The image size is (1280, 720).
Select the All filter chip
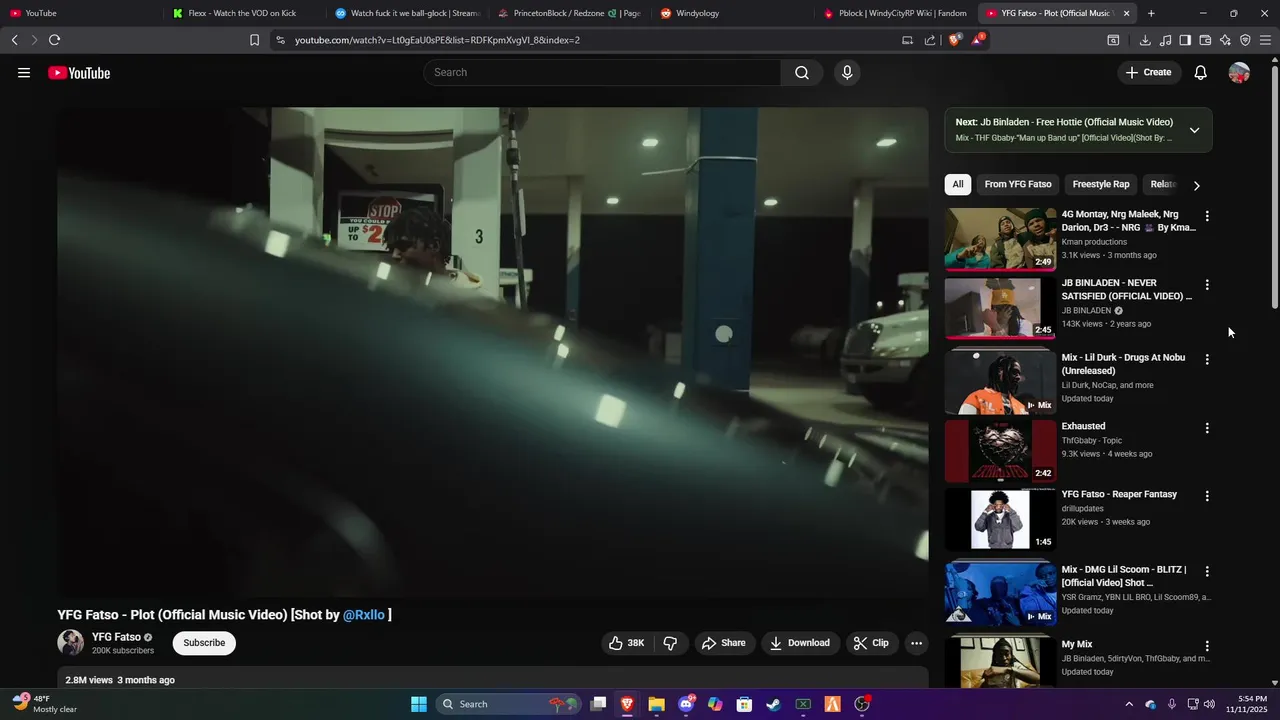958,184
